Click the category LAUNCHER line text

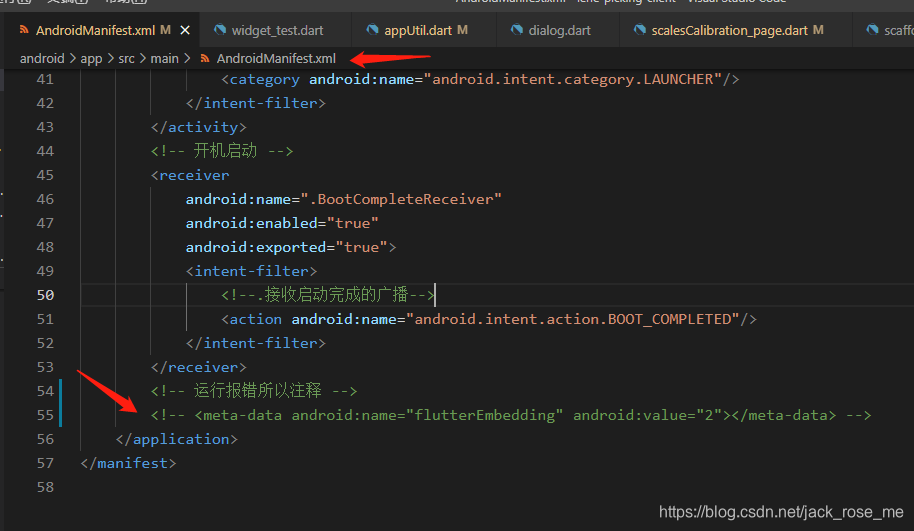pos(480,79)
